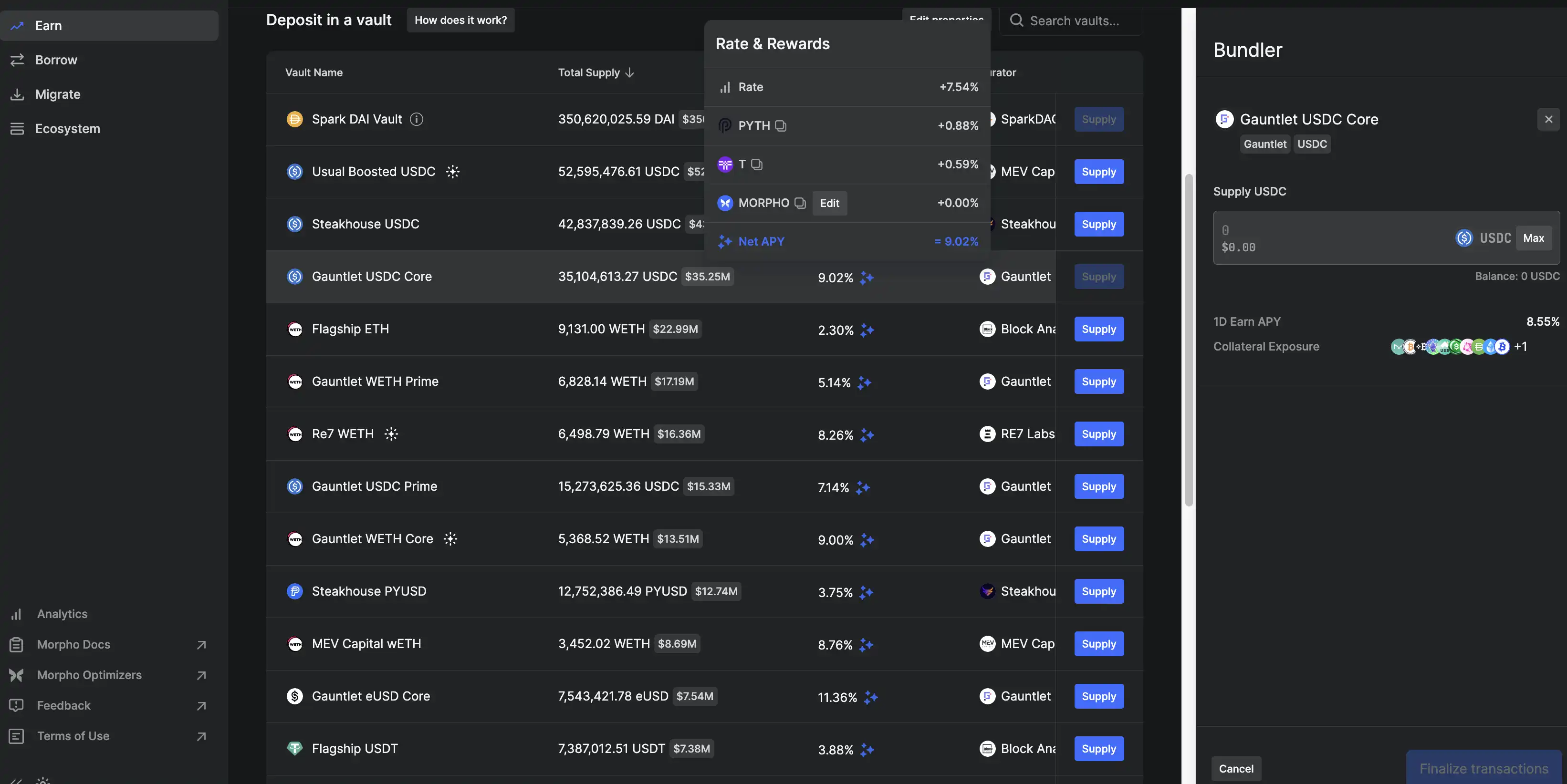Click the sparkle icon beside Gauntlet eUSD Core's APY

coord(870,697)
